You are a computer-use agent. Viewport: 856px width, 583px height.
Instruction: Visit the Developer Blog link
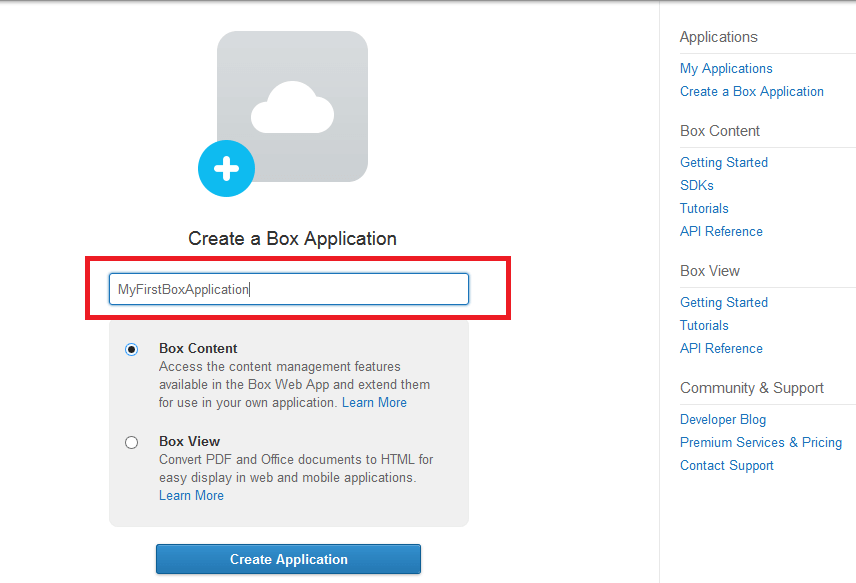(723, 419)
